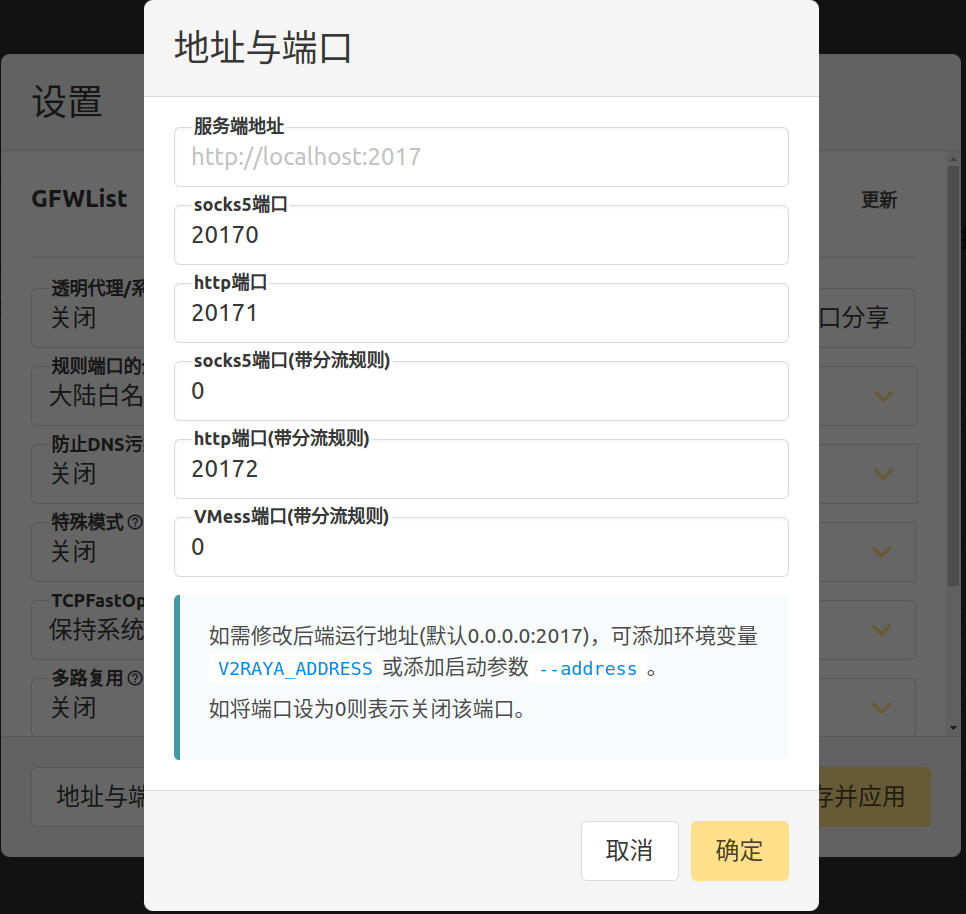Click the http端口(带分流规则) field showing 20172

pyautogui.click(x=480, y=470)
